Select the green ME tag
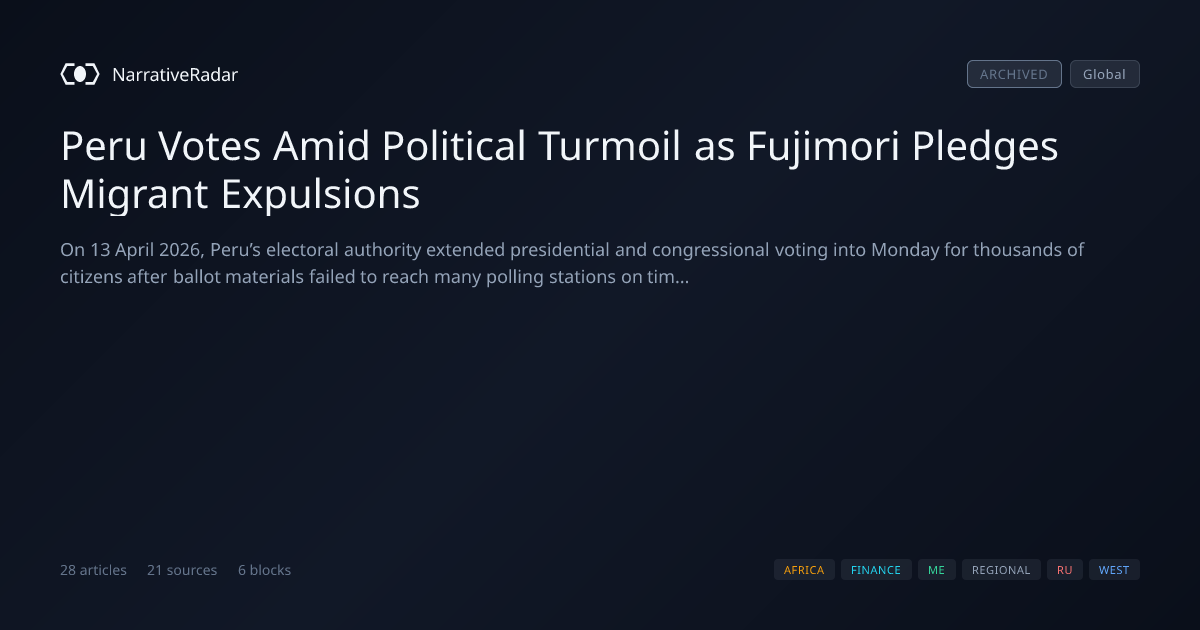This screenshot has width=1200, height=630. coord(937,570)
